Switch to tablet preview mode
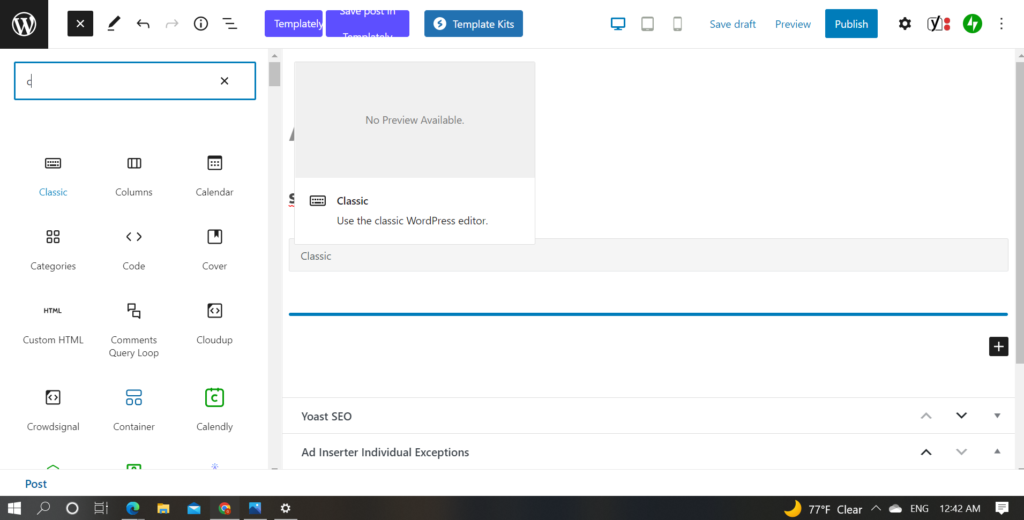 click(647, 24)
